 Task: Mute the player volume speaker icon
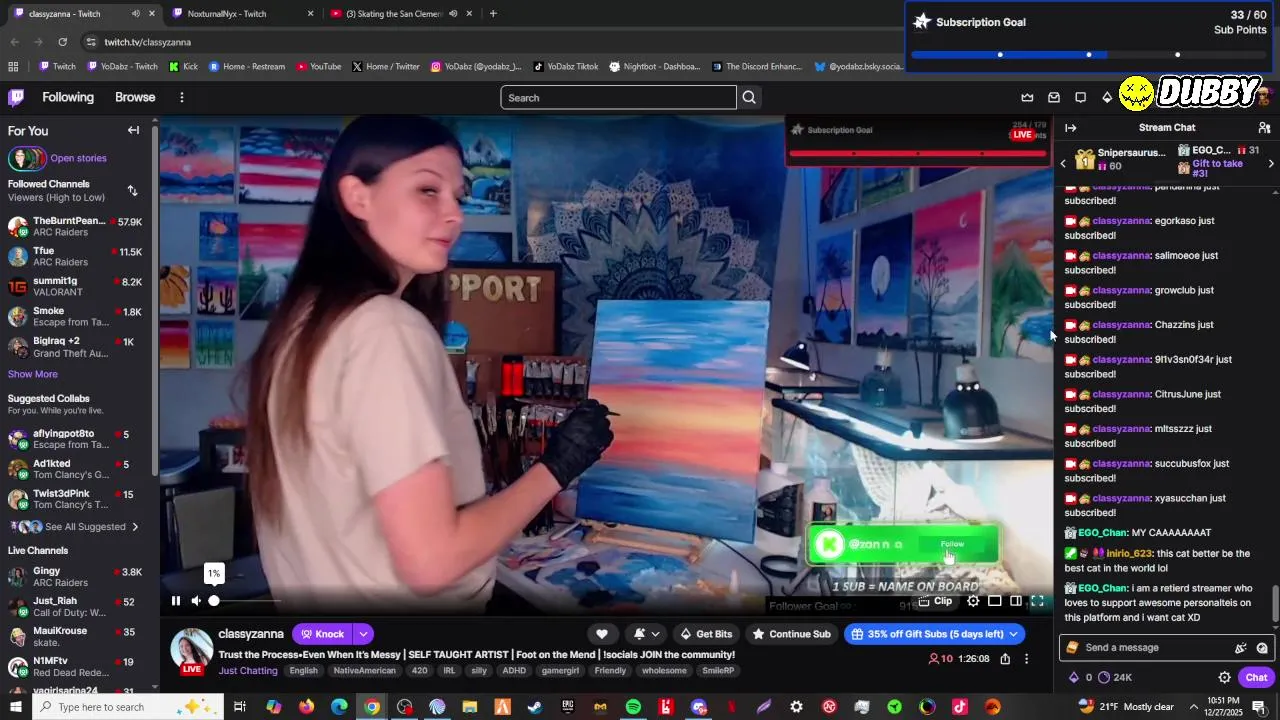(196, 601)
